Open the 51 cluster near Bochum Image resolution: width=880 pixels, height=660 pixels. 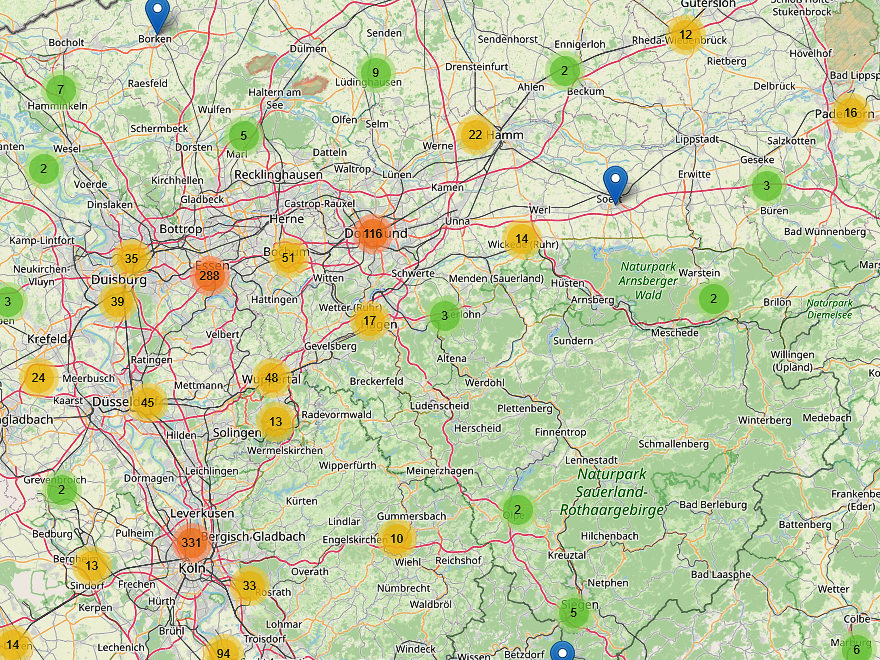click(x=289, y=257)
